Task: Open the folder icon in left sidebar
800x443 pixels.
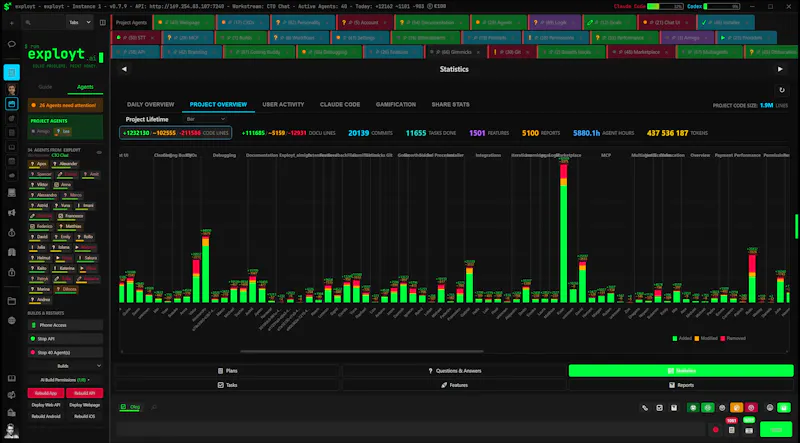Action: [x=12, y=301]
